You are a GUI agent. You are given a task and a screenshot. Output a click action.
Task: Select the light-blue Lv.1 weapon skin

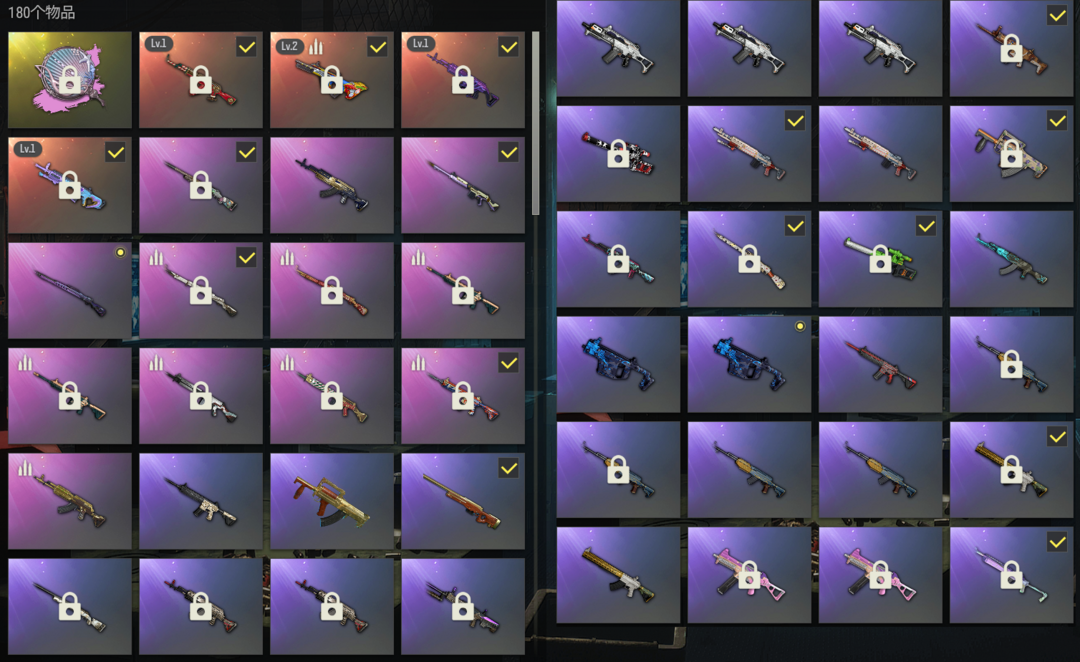coord(70,185)
